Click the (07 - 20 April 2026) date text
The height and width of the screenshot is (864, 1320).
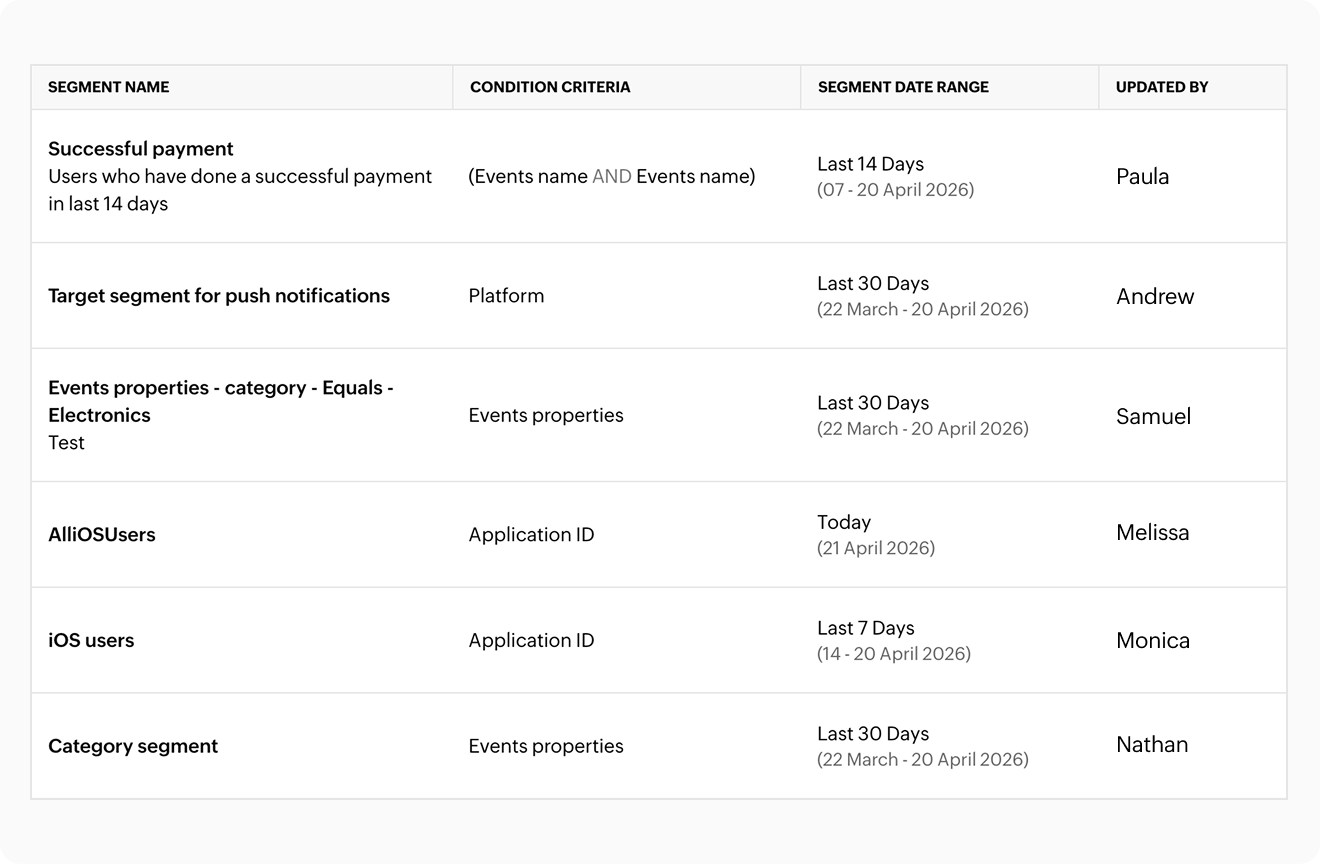(895, 190)
